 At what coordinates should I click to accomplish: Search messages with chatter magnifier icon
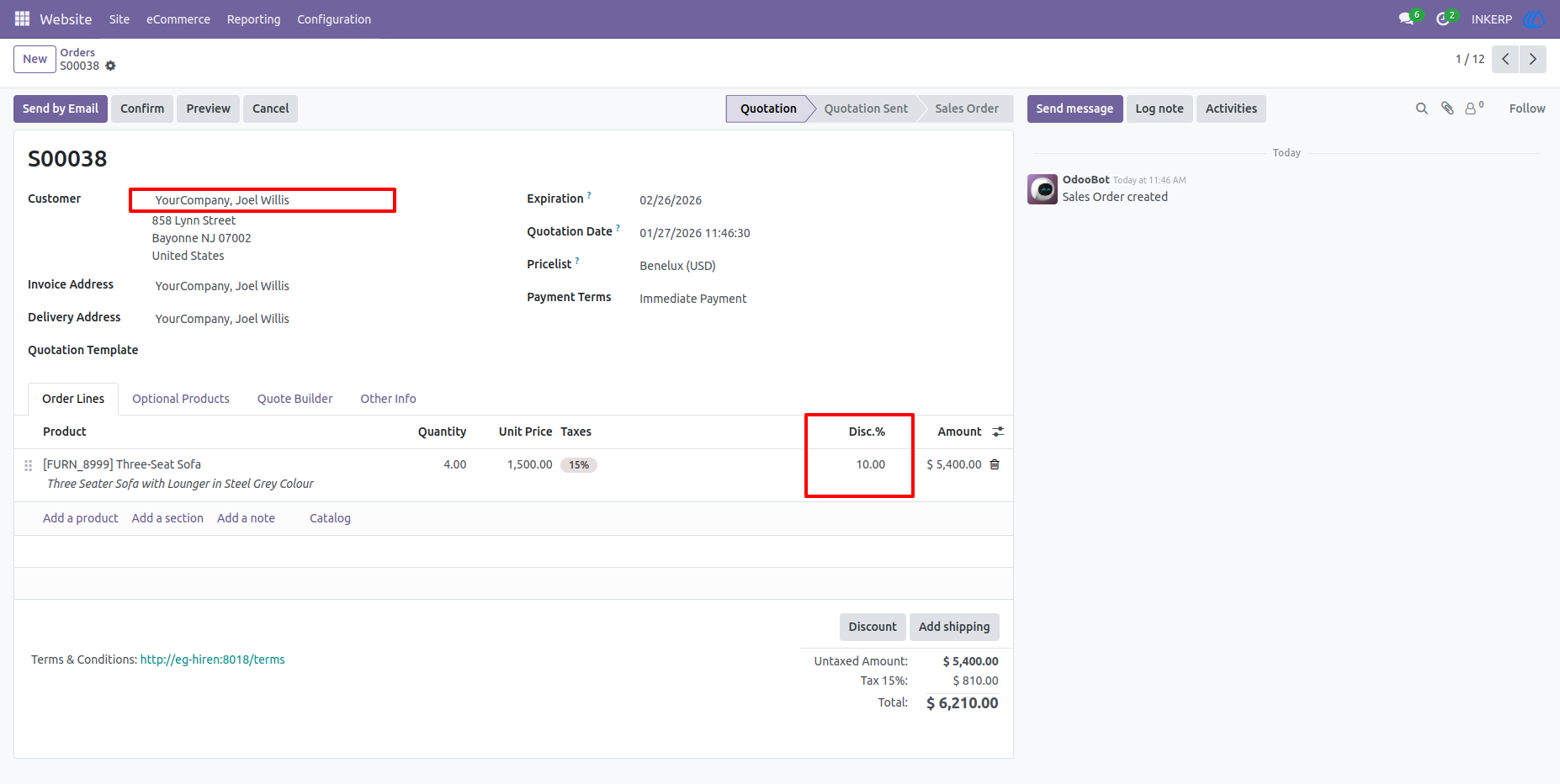pos(1422,109)
